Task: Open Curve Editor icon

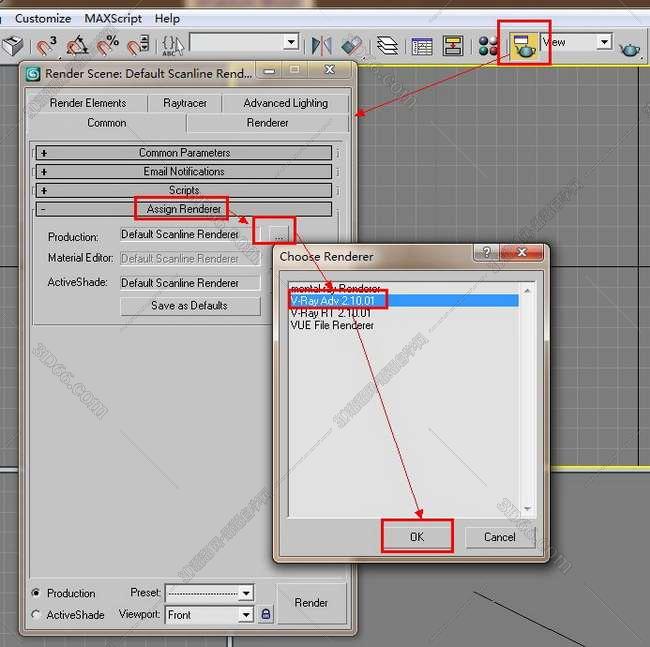Action: 422,45
